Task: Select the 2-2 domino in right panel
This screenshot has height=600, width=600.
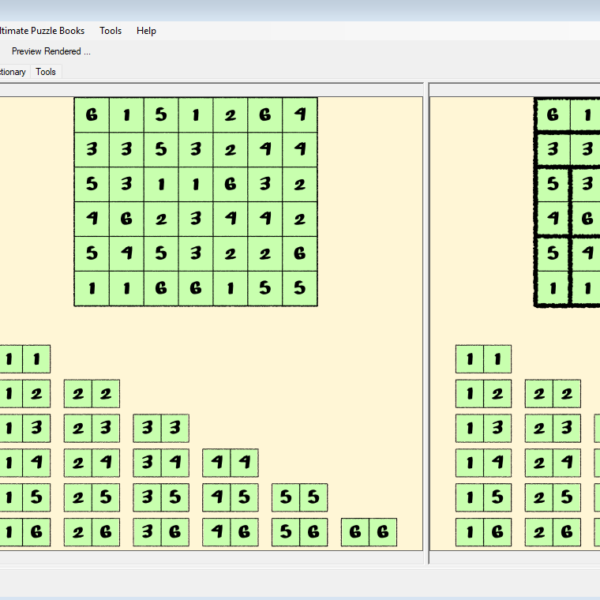Action: pyautogui.click(x=553, y=393)
